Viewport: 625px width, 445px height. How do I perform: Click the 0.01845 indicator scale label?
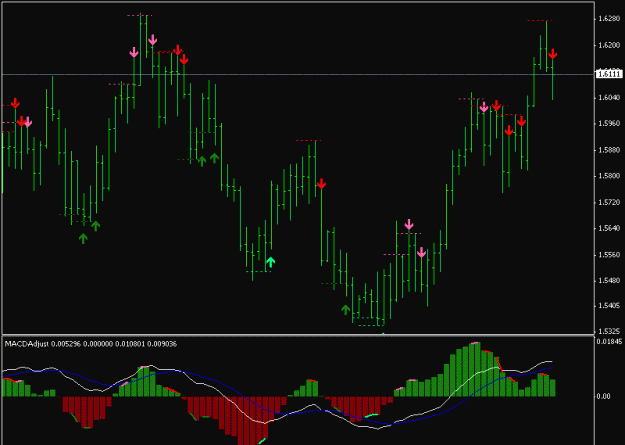point(608,341)
